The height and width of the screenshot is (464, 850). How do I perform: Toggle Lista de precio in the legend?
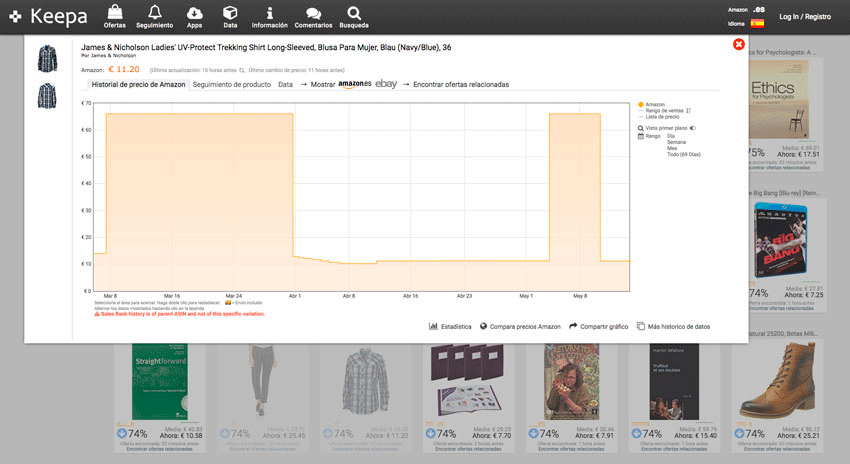click(659, 117)
